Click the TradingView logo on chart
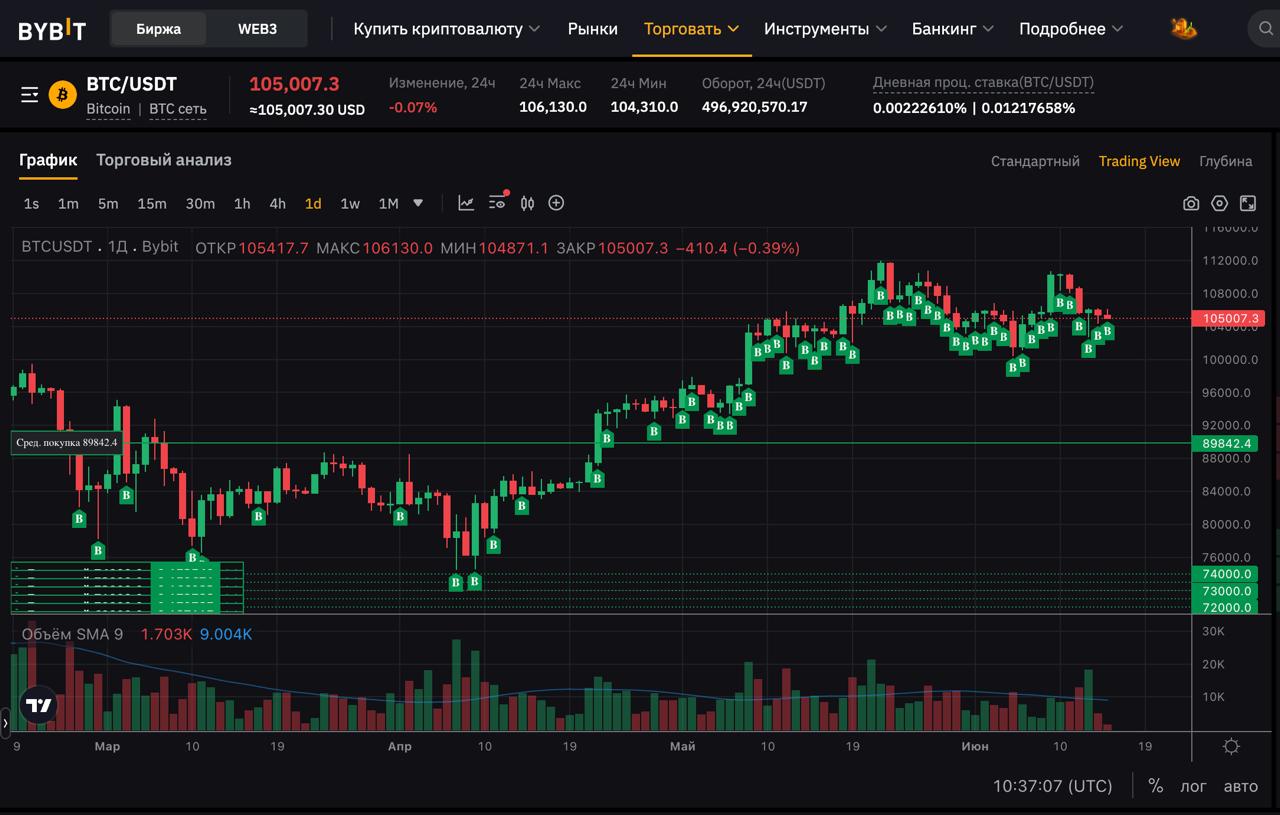 (39, 705)
